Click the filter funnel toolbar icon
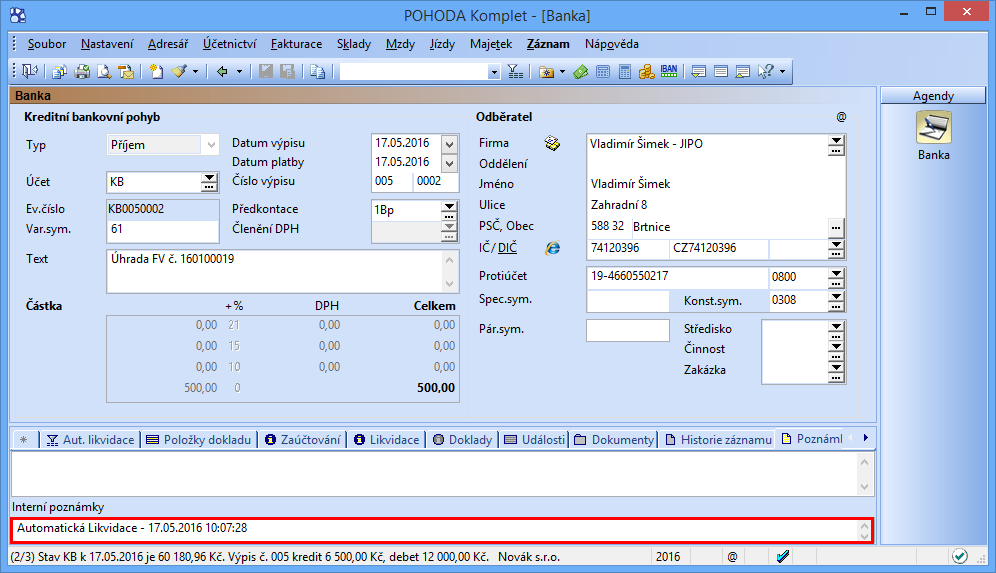The image size is (996, 573). click(515, 71)
